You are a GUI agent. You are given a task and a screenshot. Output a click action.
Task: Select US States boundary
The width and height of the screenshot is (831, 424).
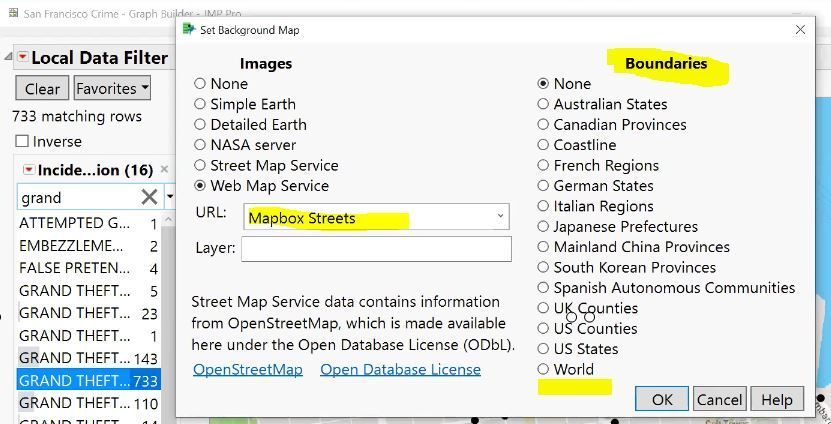click(x=543, y=349)
